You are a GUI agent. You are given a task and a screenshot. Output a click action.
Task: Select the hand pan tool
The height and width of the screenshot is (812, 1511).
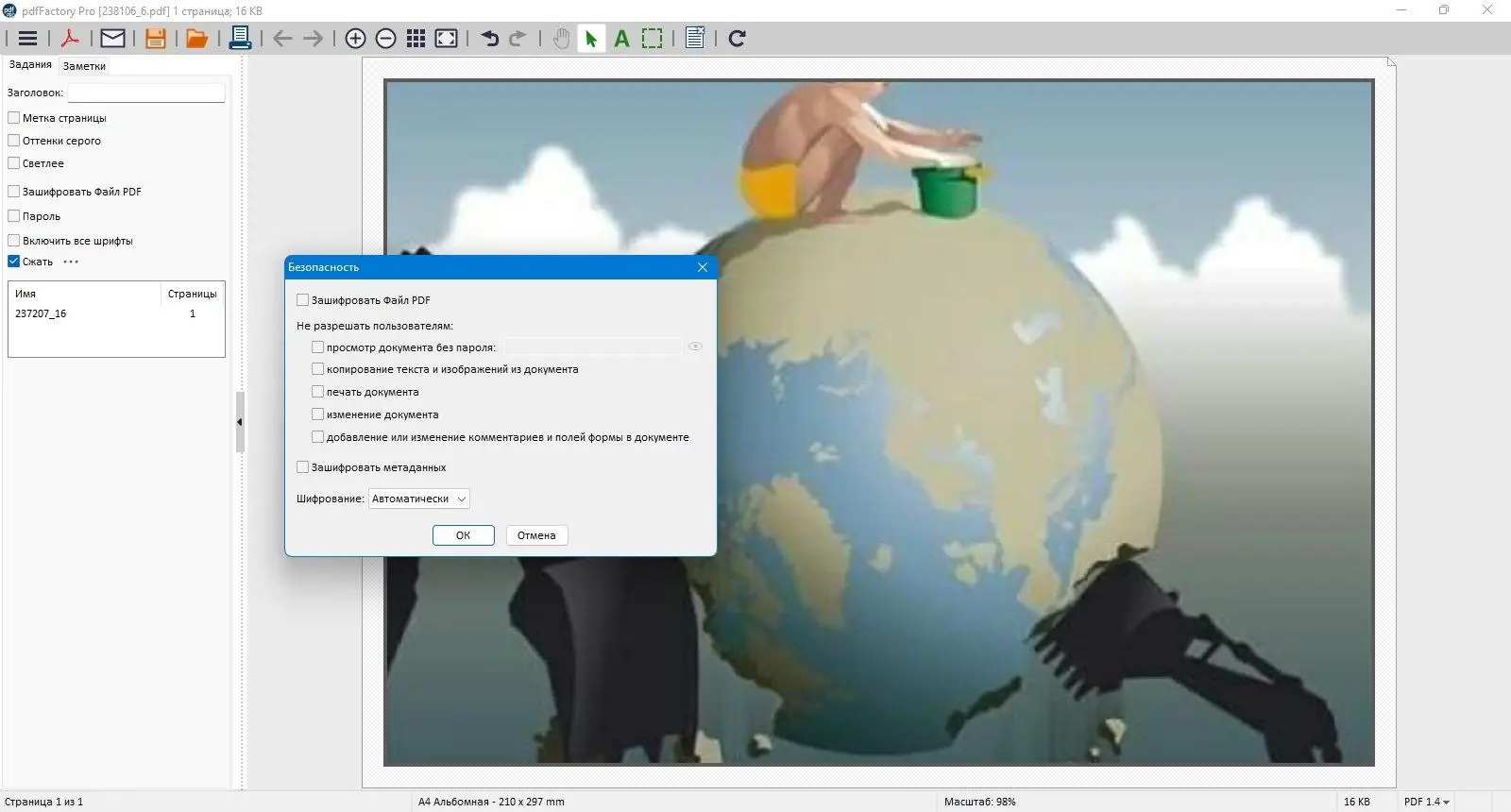(x=561, y=39)
